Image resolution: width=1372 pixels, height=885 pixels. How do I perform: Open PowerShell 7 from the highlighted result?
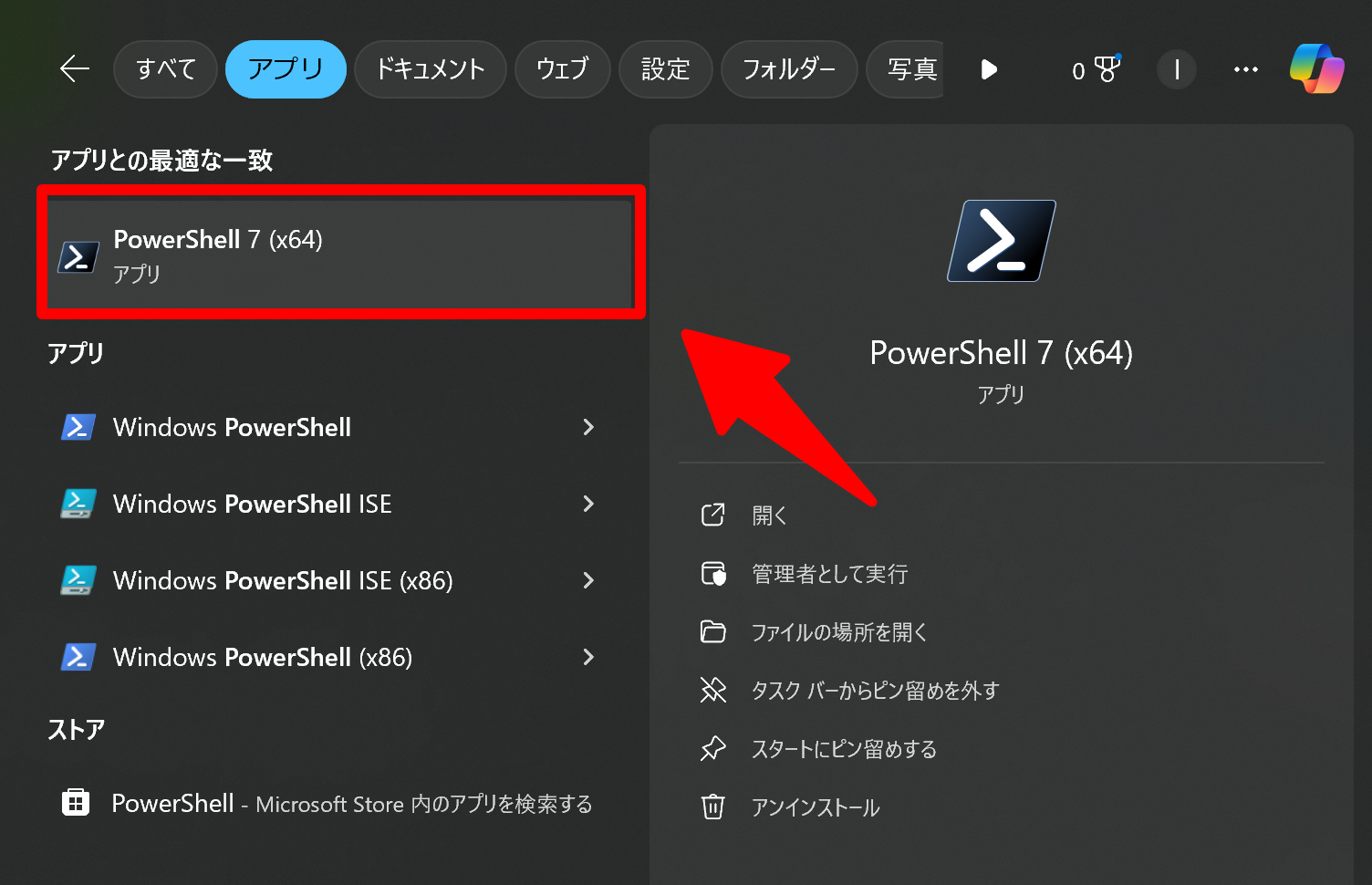(342, 253)
